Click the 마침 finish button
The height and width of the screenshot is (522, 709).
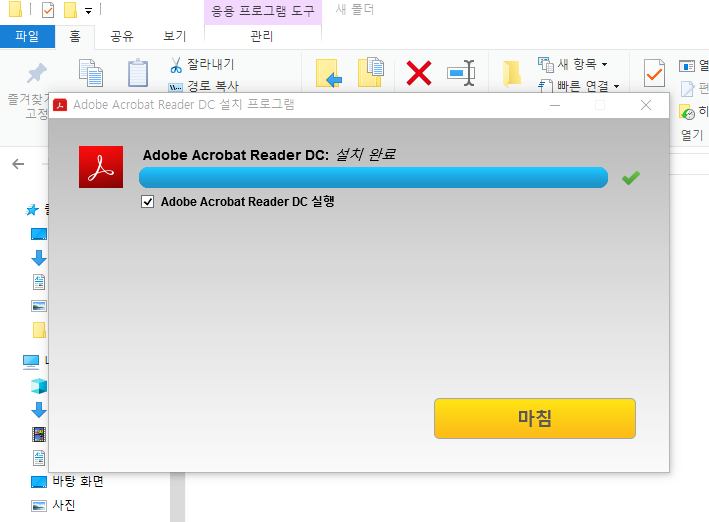point(534,418)
